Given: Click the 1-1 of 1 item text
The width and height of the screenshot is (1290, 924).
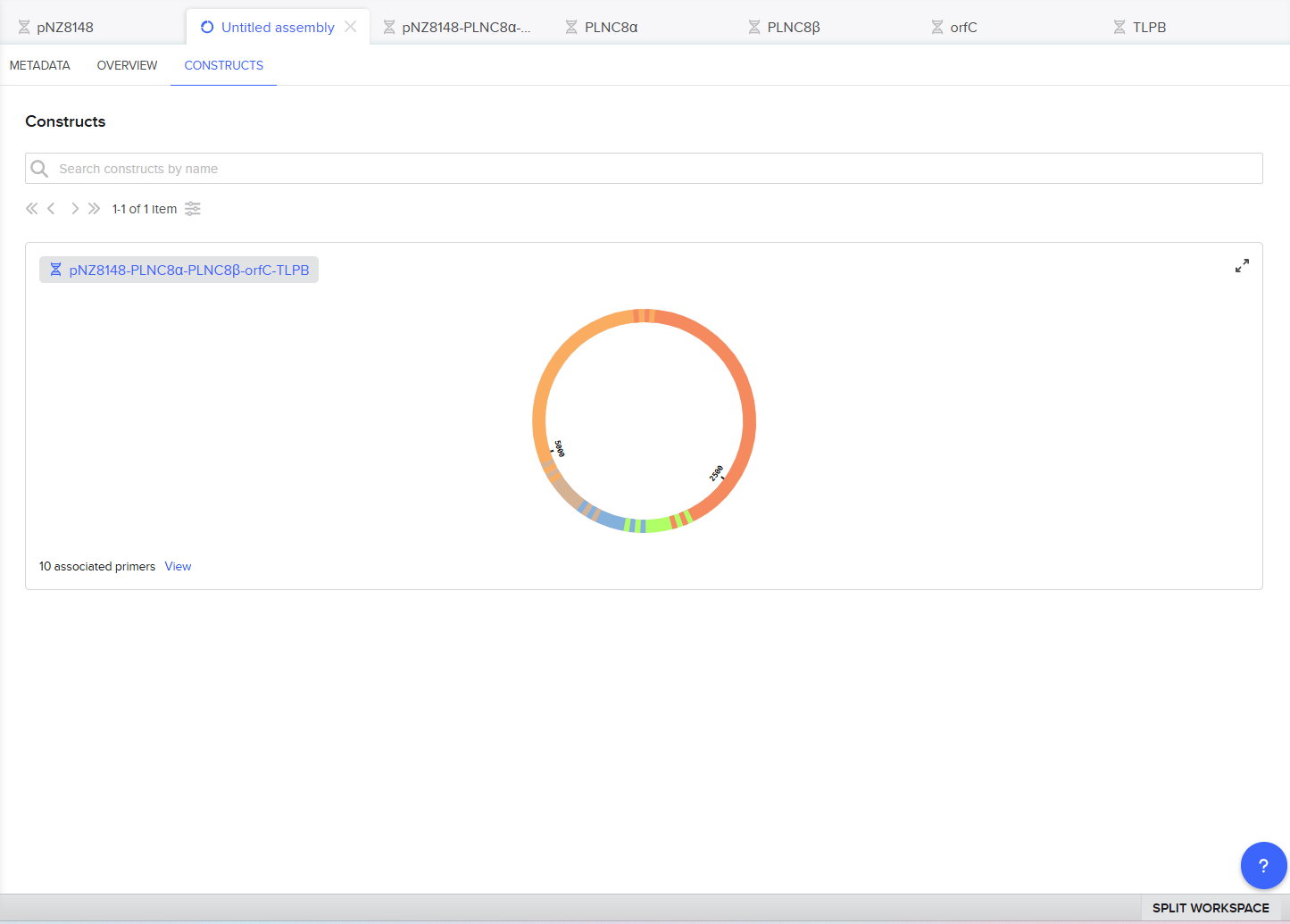Looking at the screenshot, I should pyautogui.click(x=144, y=209).
